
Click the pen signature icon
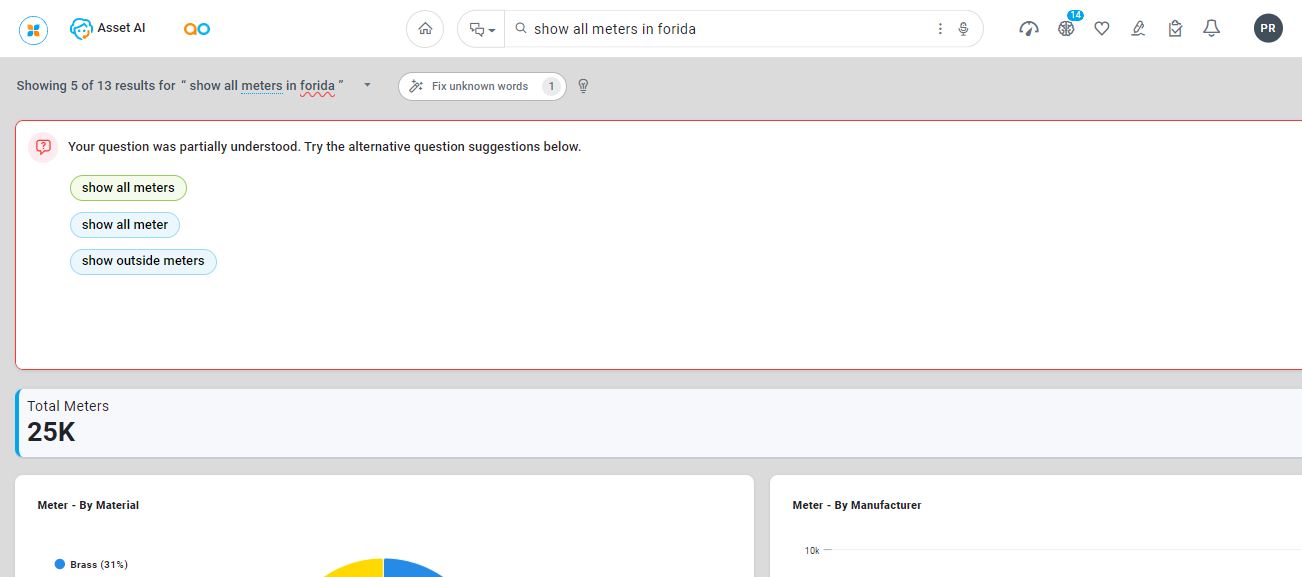pos(1138,29)
